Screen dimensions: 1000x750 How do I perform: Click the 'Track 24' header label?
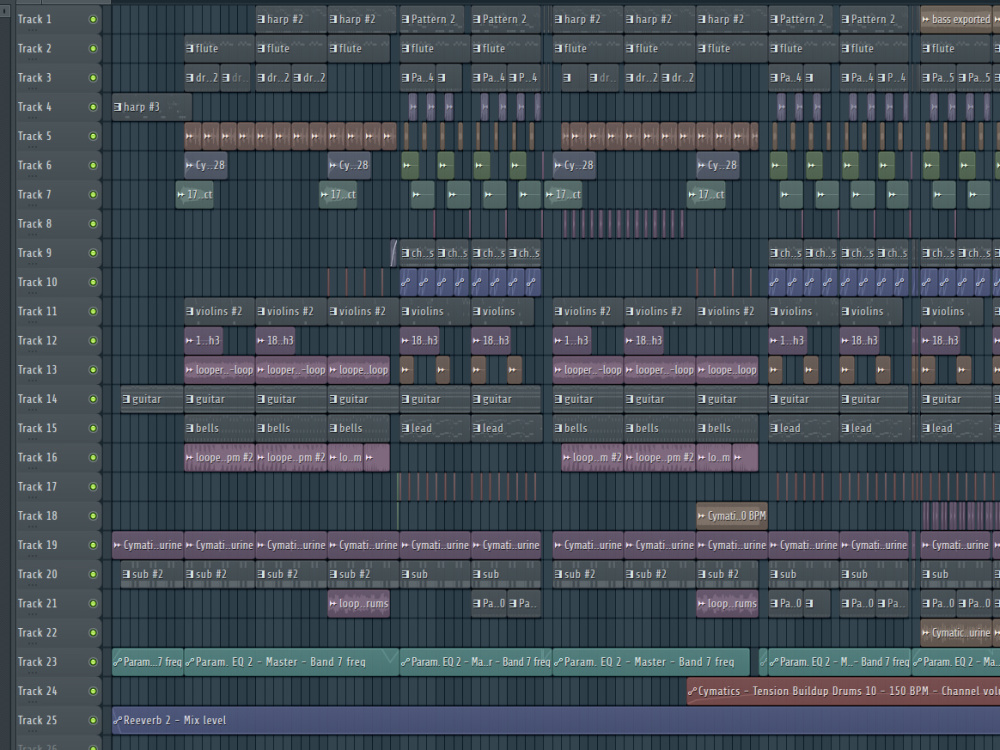tap(37, 691)
